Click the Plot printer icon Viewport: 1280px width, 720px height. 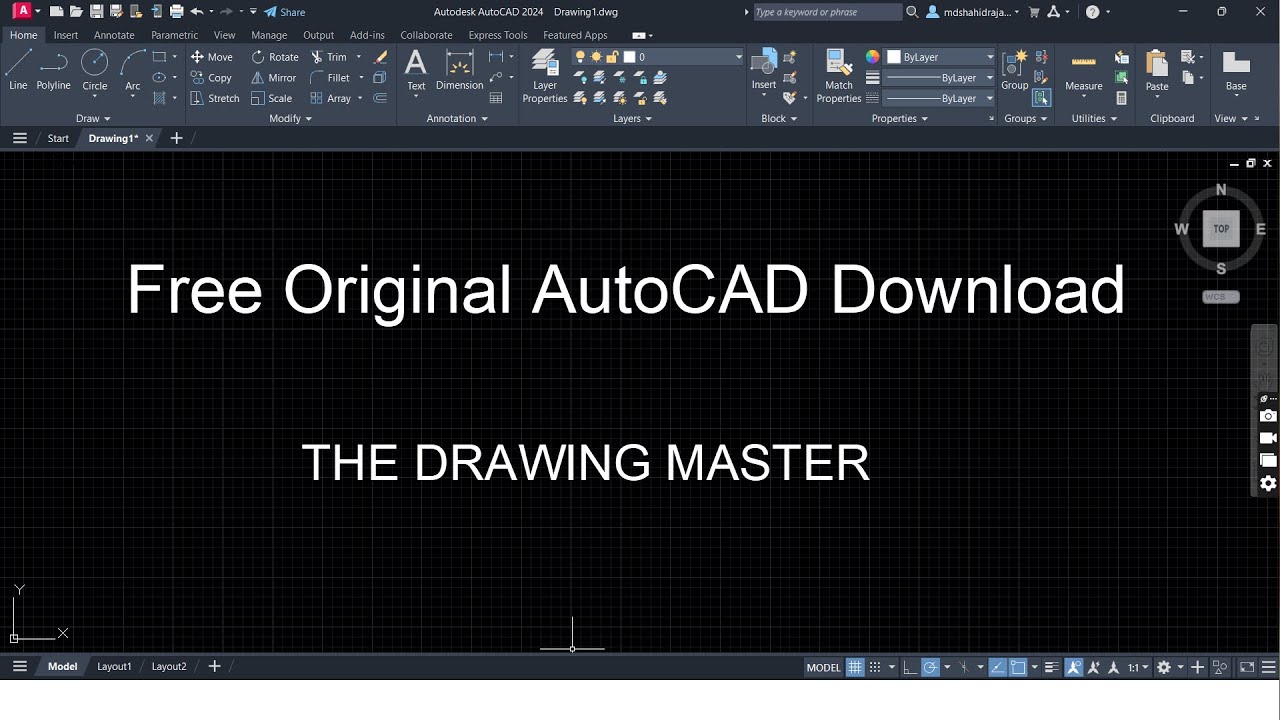[x=177, y=12]
